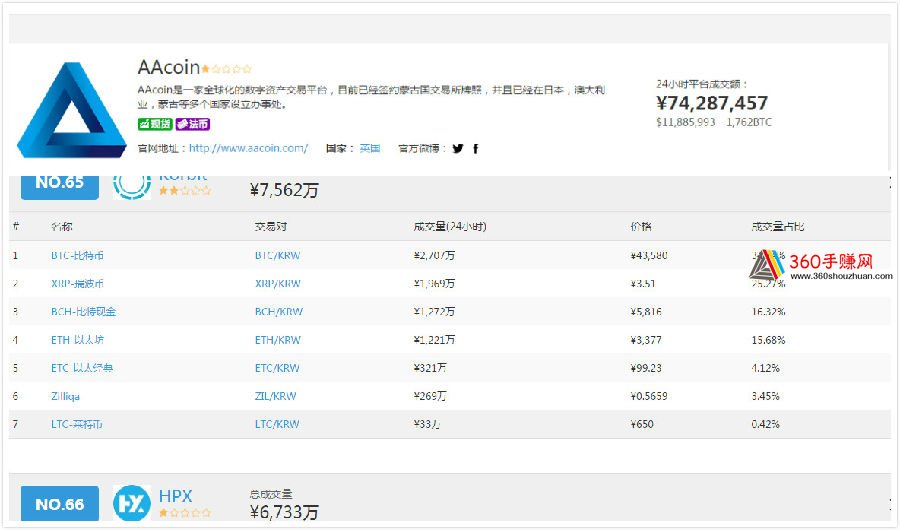Open AAcoin Facebook page icon
This screenshot has height=530, width=900.
click(x=475, y=149)
